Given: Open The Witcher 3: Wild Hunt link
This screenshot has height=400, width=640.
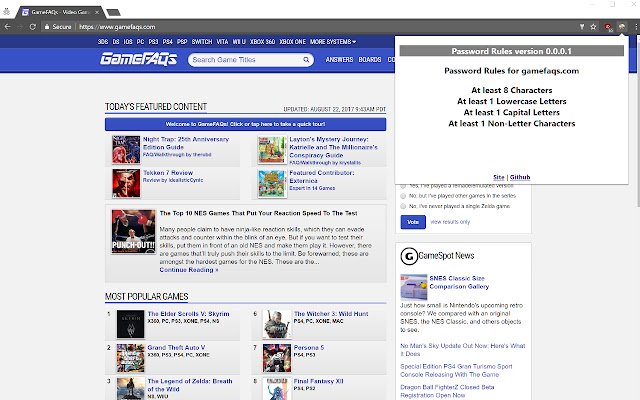Looking at the screenshot, I should [331, 314].
